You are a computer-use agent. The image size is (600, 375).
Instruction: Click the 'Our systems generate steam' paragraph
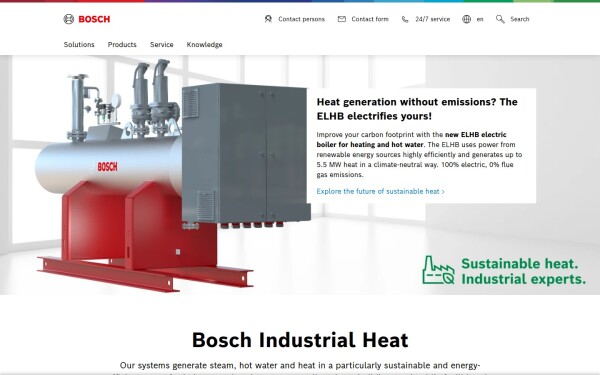click(x=300, y=368)
